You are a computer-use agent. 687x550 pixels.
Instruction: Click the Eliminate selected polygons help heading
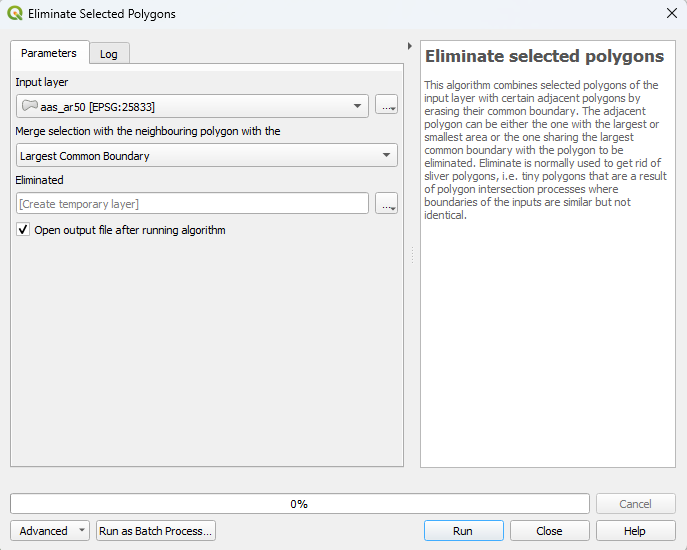pos(544,57)
